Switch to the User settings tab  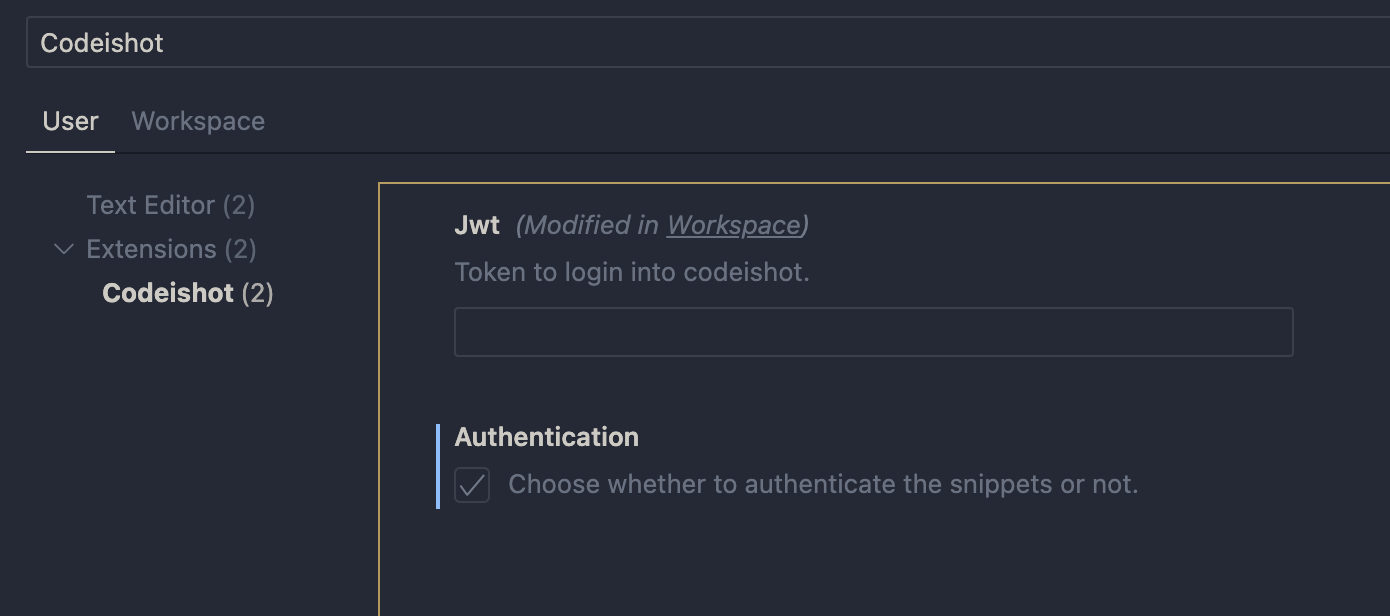[70, 121]
